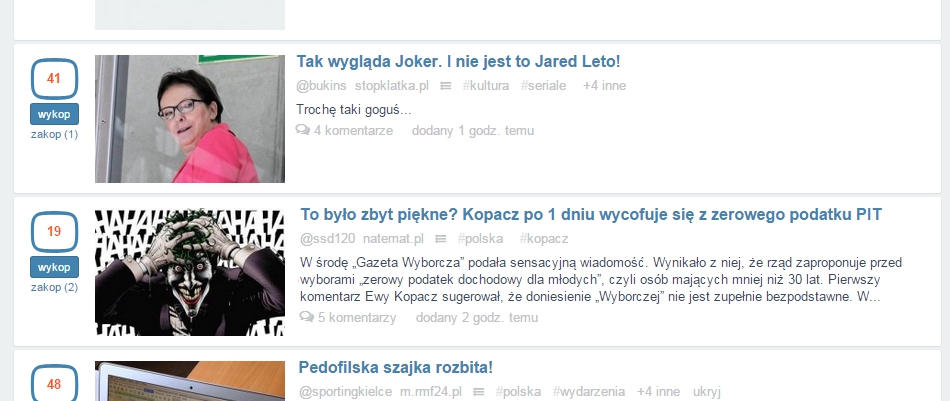
Task: Open headline Tak wygląda Joker
Action: coord(458,61)
